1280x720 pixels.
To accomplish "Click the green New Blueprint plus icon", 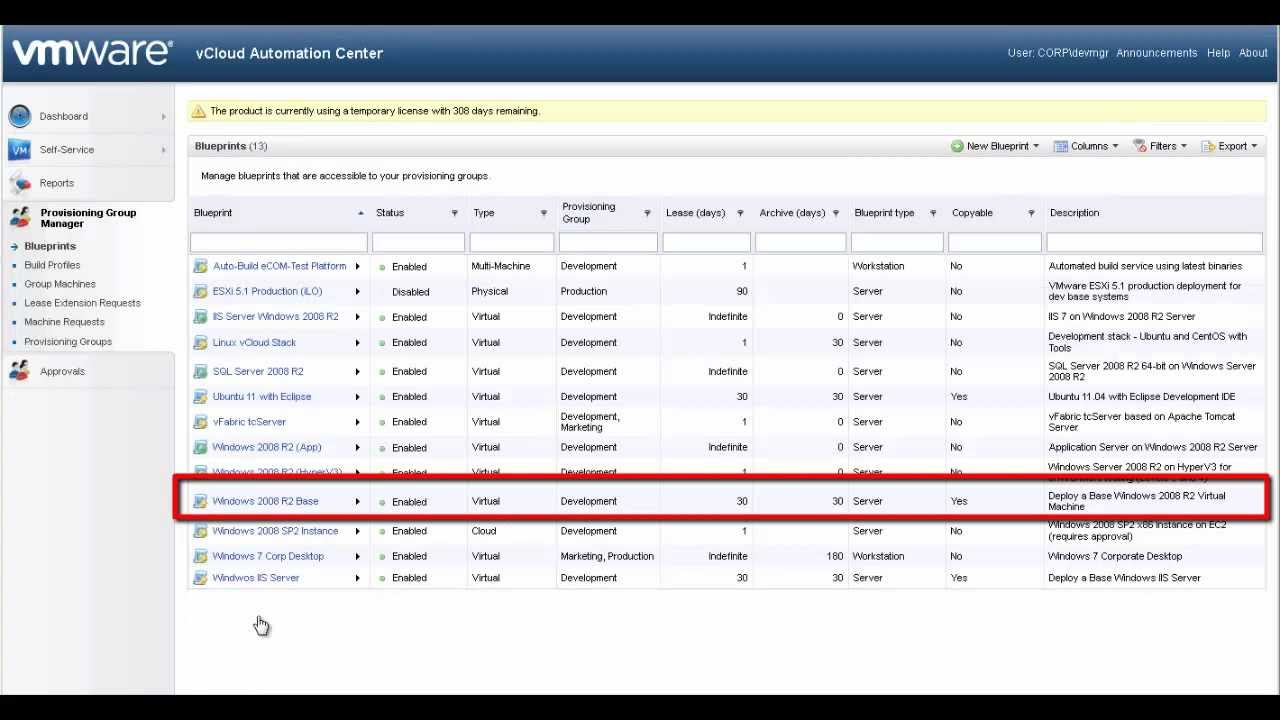I will point(957,146).
